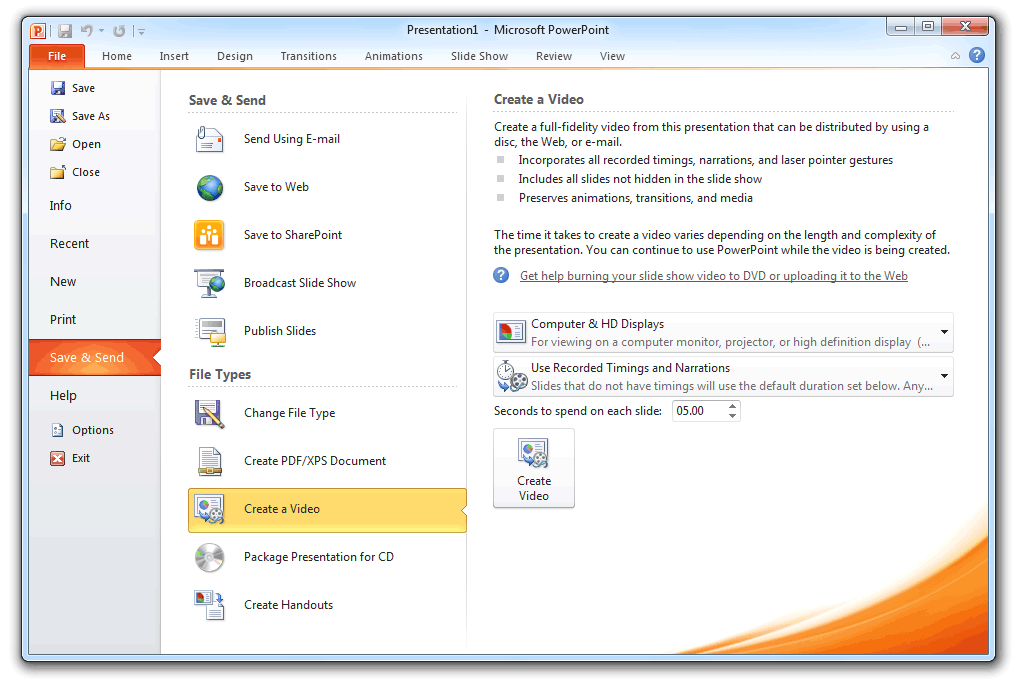Click the Create Handouts icon
Image resolution: width=1017 pixels, height=680 pixels.
click(209, 605)
